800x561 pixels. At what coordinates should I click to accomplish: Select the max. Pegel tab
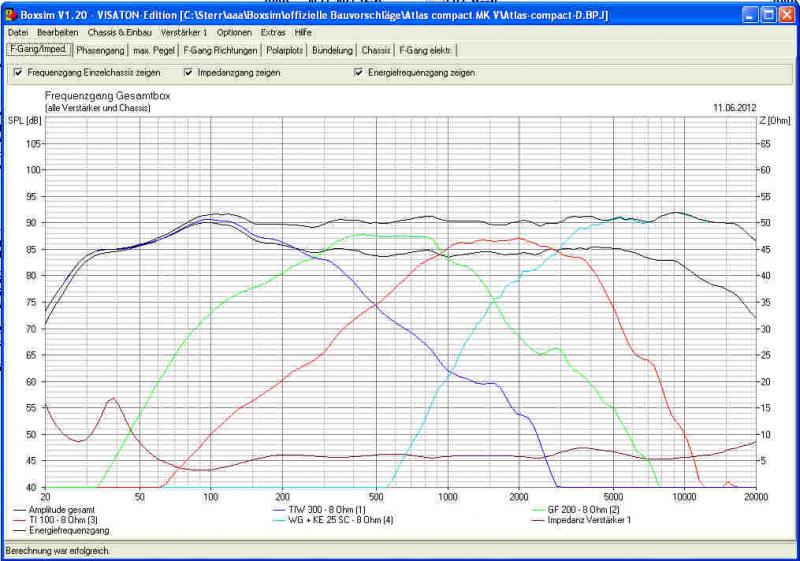154,49
